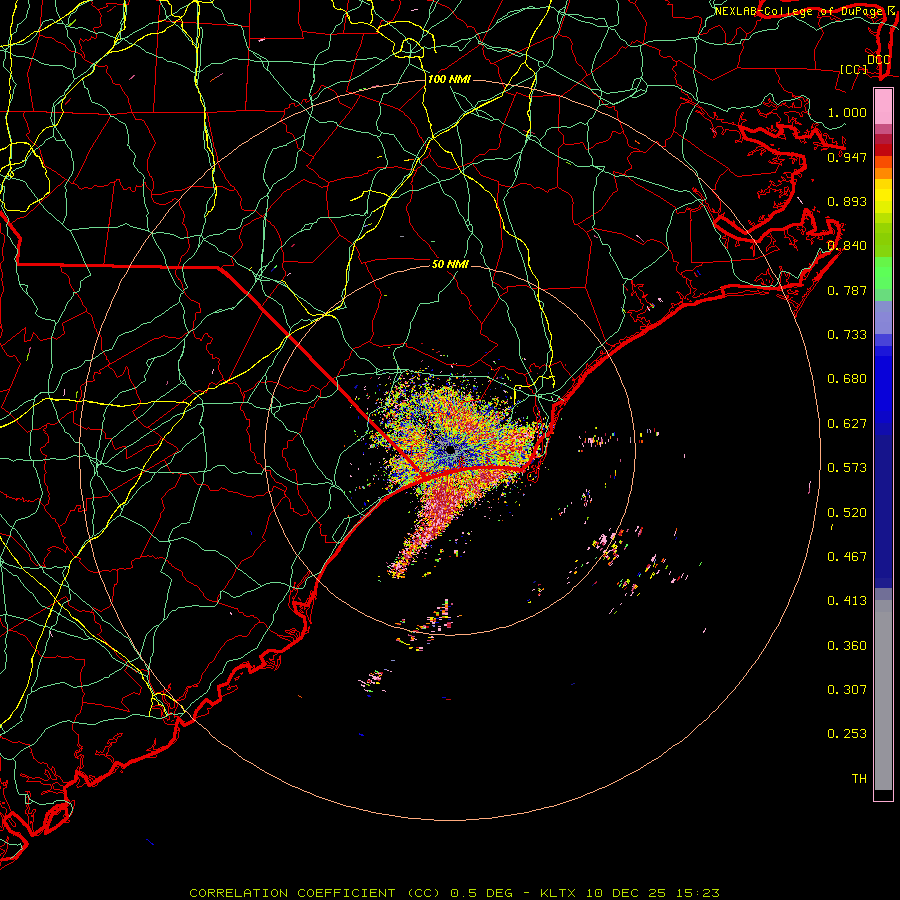
Task: Select the 0.787 scale value
Action: (x=847, y=290)
